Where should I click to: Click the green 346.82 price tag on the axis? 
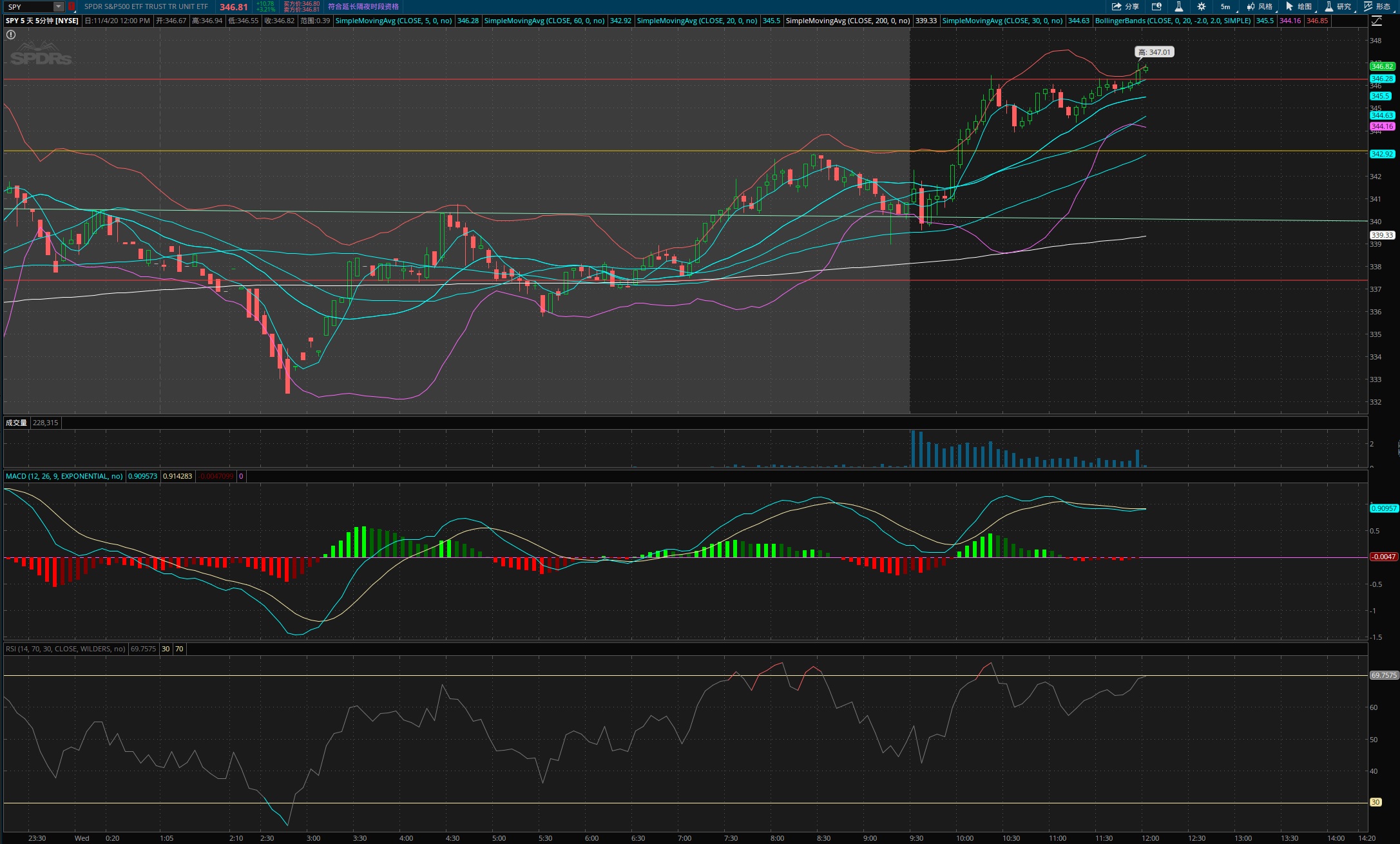(1383, 66)
